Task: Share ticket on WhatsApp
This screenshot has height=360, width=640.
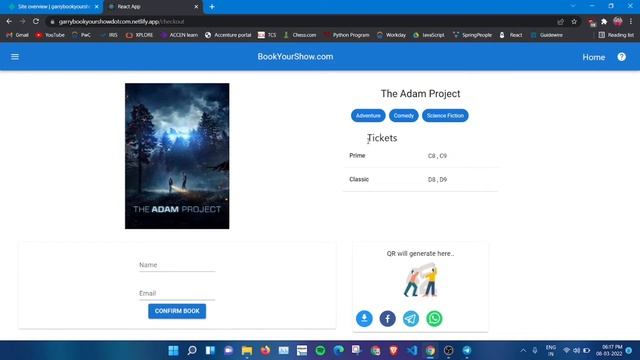Action: click(434, 318)
